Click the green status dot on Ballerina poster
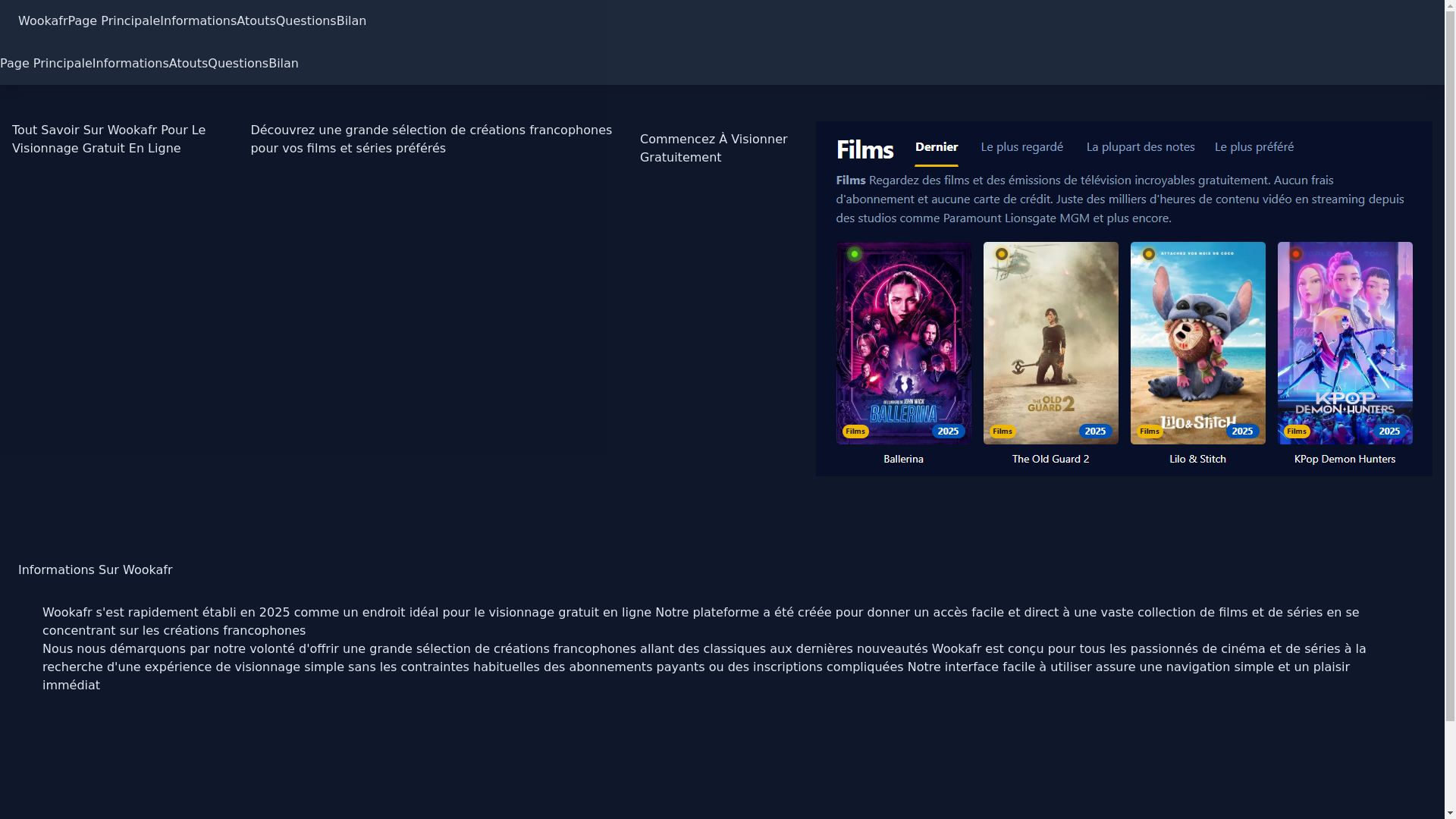This screenshot has height=819, width=1456. 855,254
